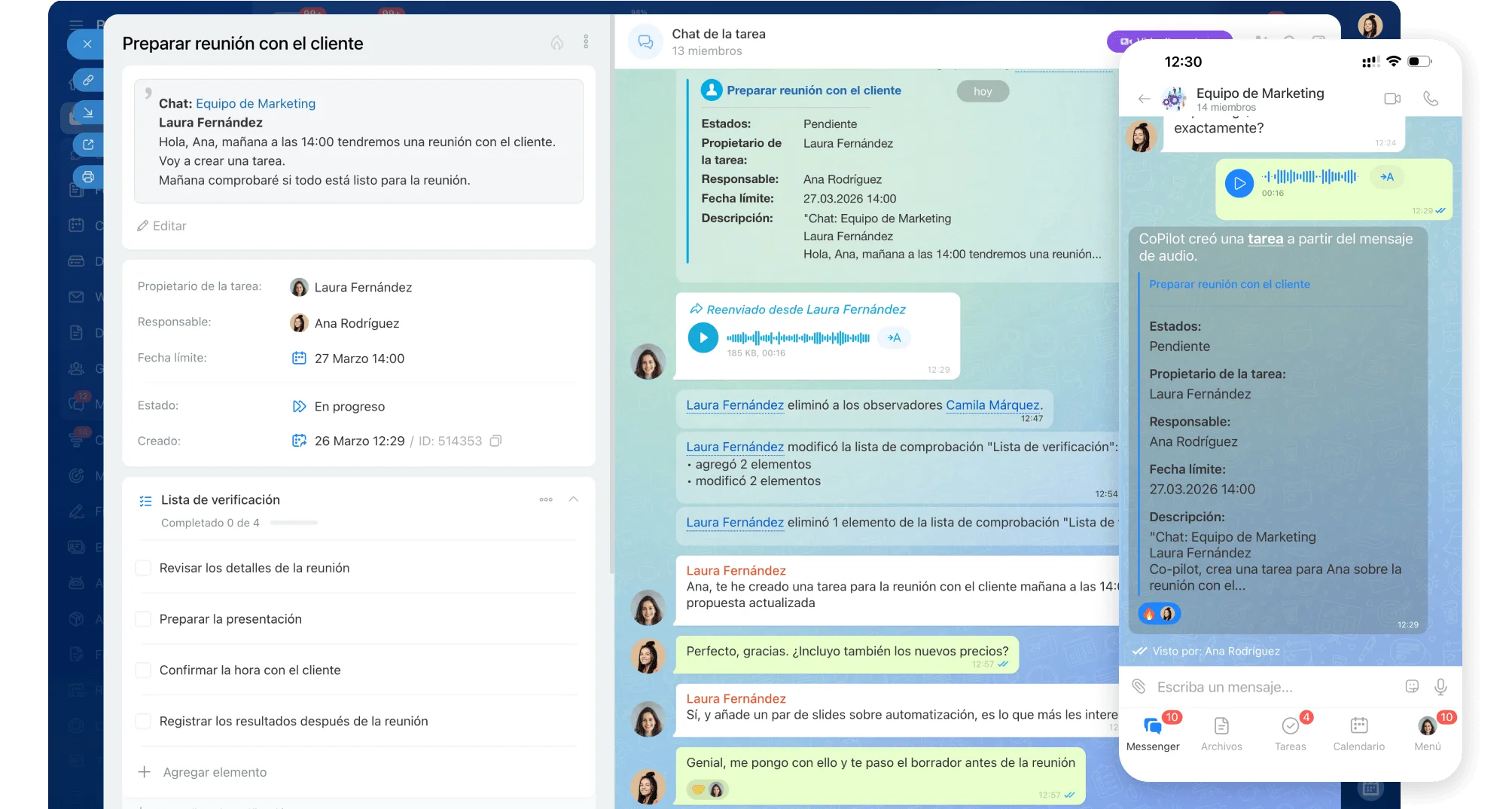This screenshot has width=1512, height=809.
Task: Attach file paperclip icon in mobile input
Action: pyautogui.click(x=1139, y=686)
